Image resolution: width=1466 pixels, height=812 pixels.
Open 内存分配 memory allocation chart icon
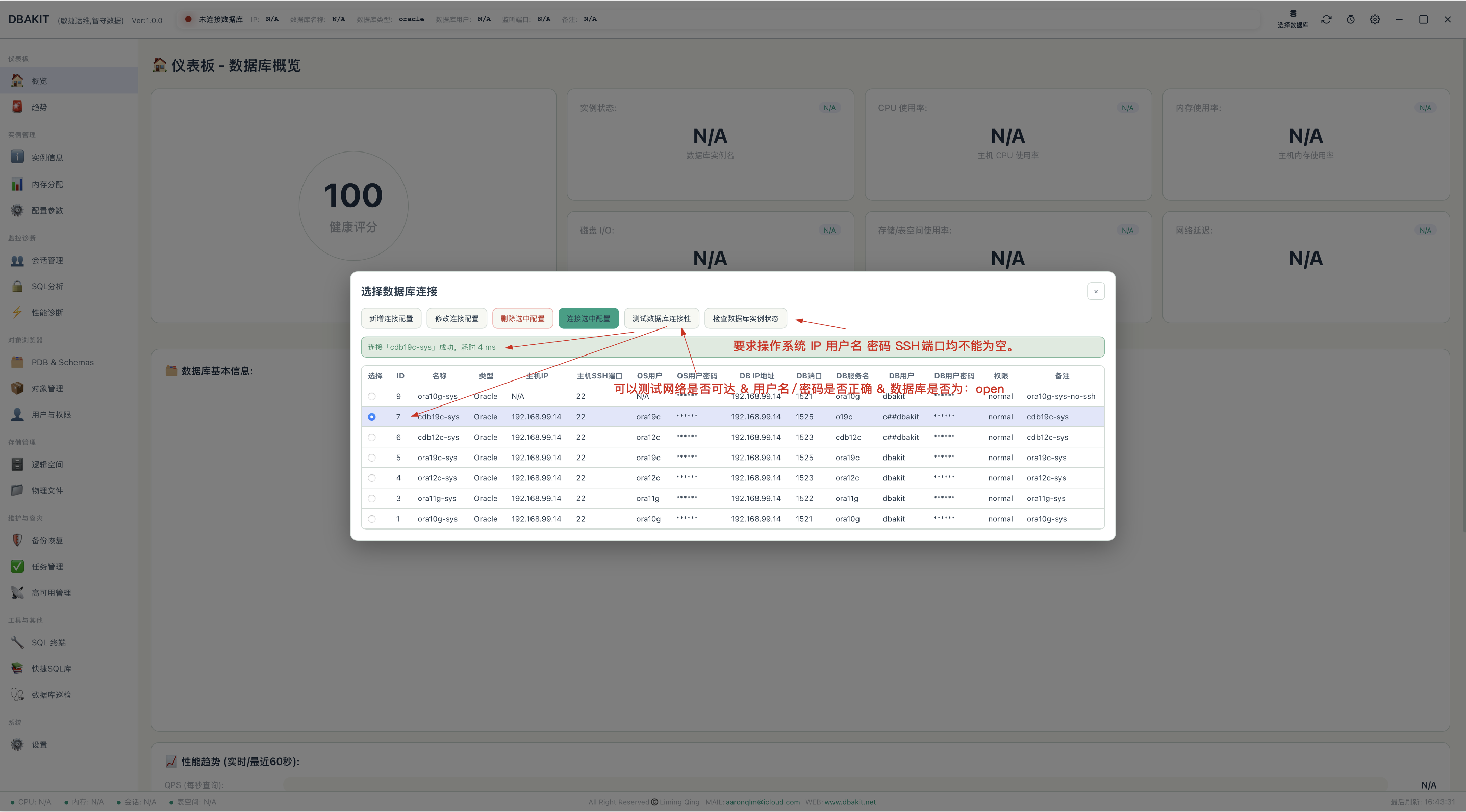point(18,184)
